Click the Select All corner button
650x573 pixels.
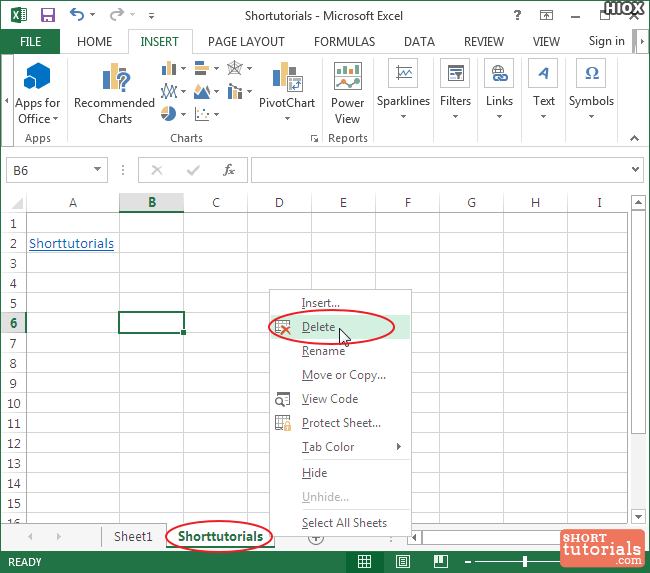tap(17, 203)
